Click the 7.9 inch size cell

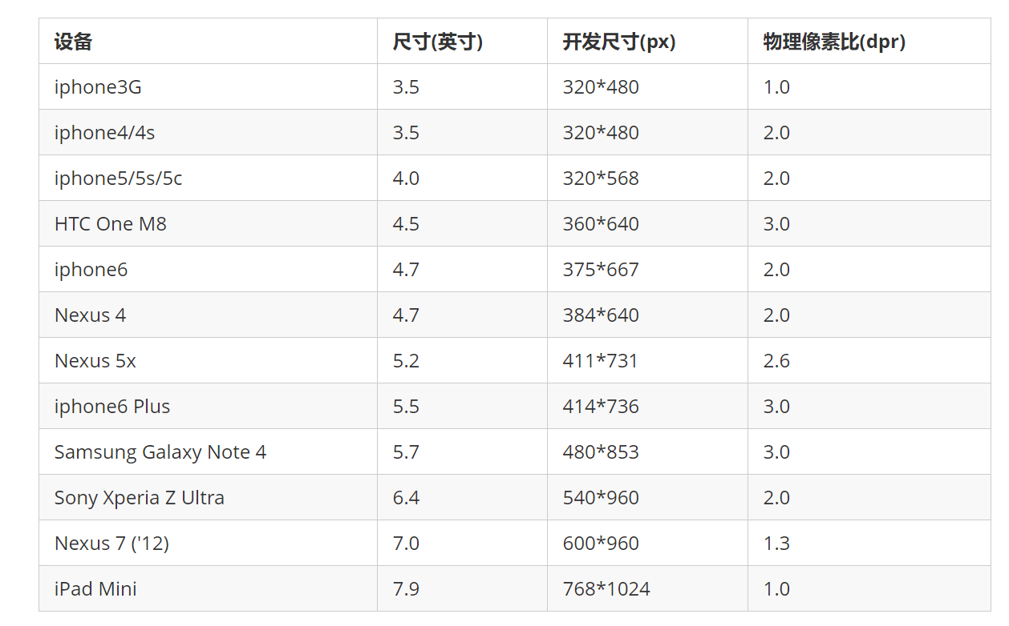click(404, 588)
